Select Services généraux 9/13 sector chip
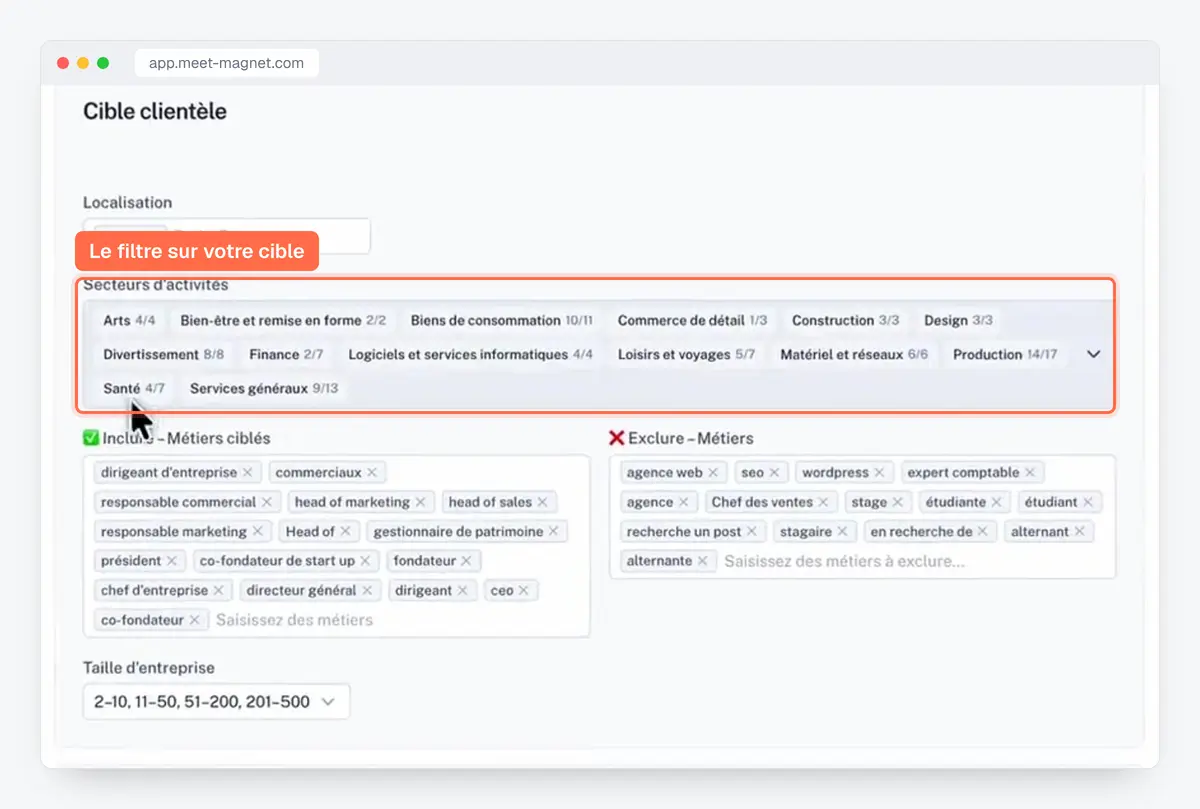The image size is (1200, 809). (264, 388)
